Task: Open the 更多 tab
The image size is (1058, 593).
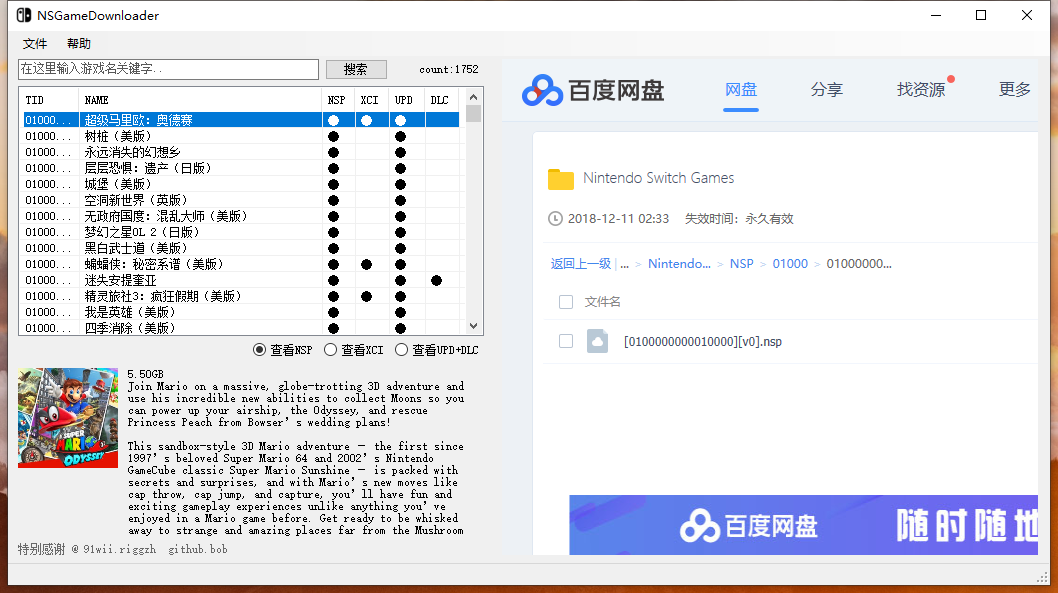Action: tap(1015, 90)
